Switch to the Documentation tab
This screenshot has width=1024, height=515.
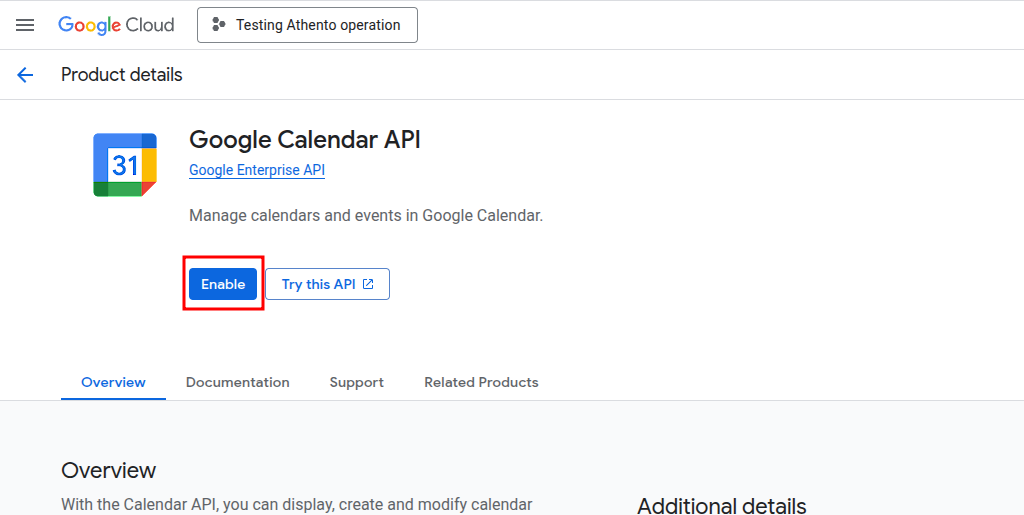click(238, 382)
